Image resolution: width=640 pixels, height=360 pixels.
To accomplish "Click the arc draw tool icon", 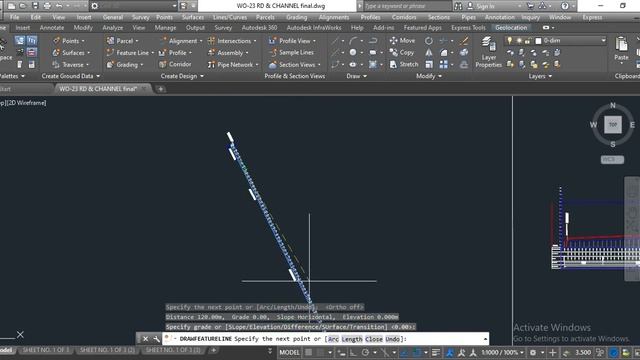I will pyautogui.click(x=353, y=40).
